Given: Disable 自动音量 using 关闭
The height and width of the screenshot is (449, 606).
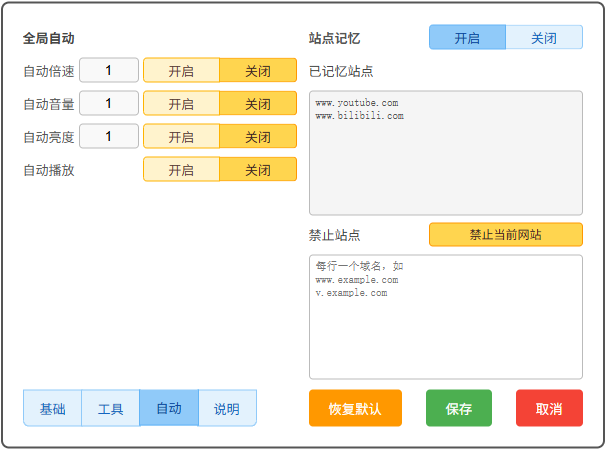Looking at the screenshot, I should (x=258, y=103).
